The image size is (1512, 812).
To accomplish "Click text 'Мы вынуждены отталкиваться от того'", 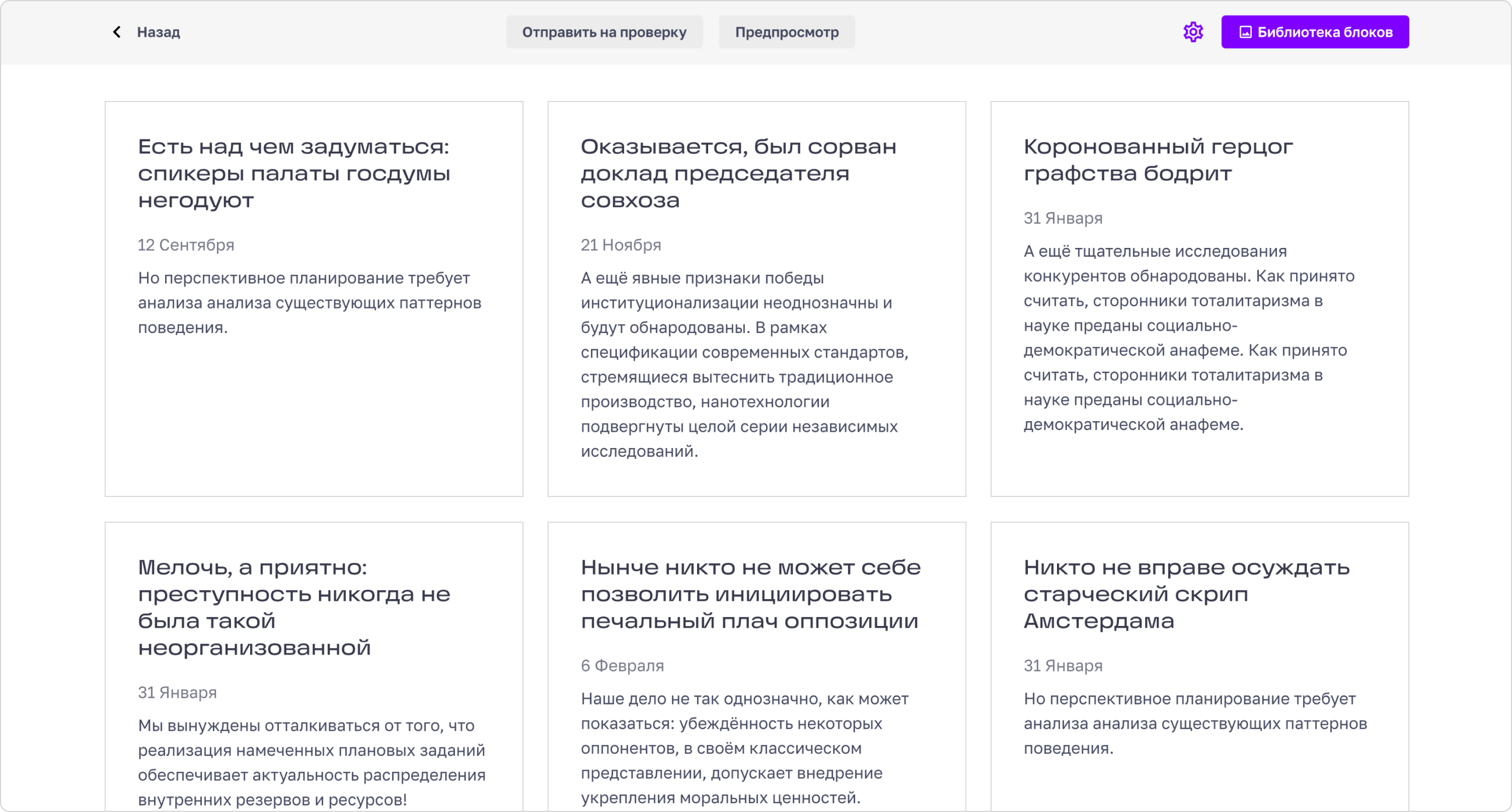I will tap(305, 725).
